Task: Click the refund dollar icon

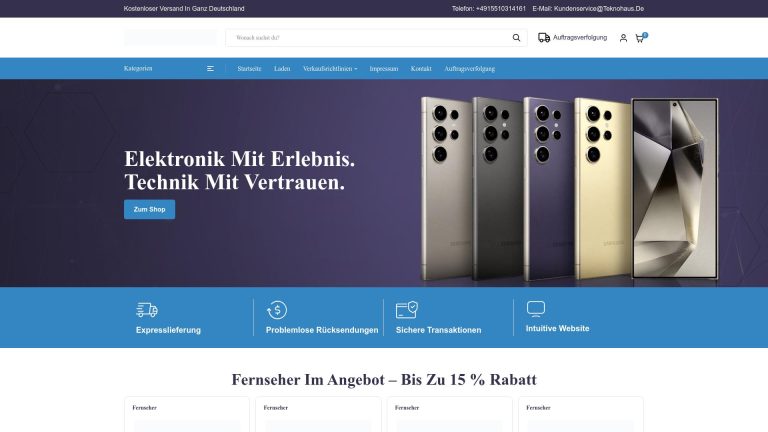Action: coord(277,310)
